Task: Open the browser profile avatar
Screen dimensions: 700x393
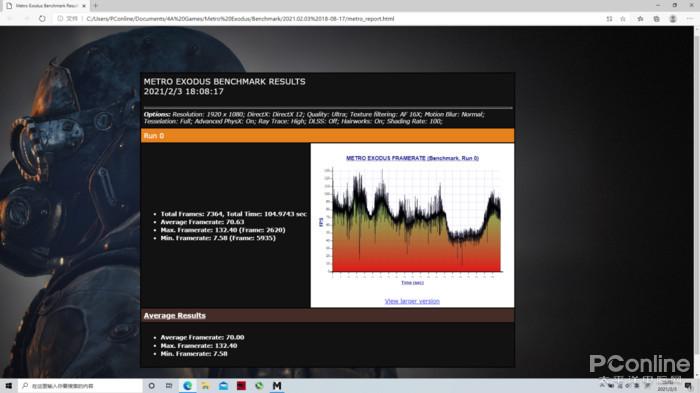Action: click(673, 19)
